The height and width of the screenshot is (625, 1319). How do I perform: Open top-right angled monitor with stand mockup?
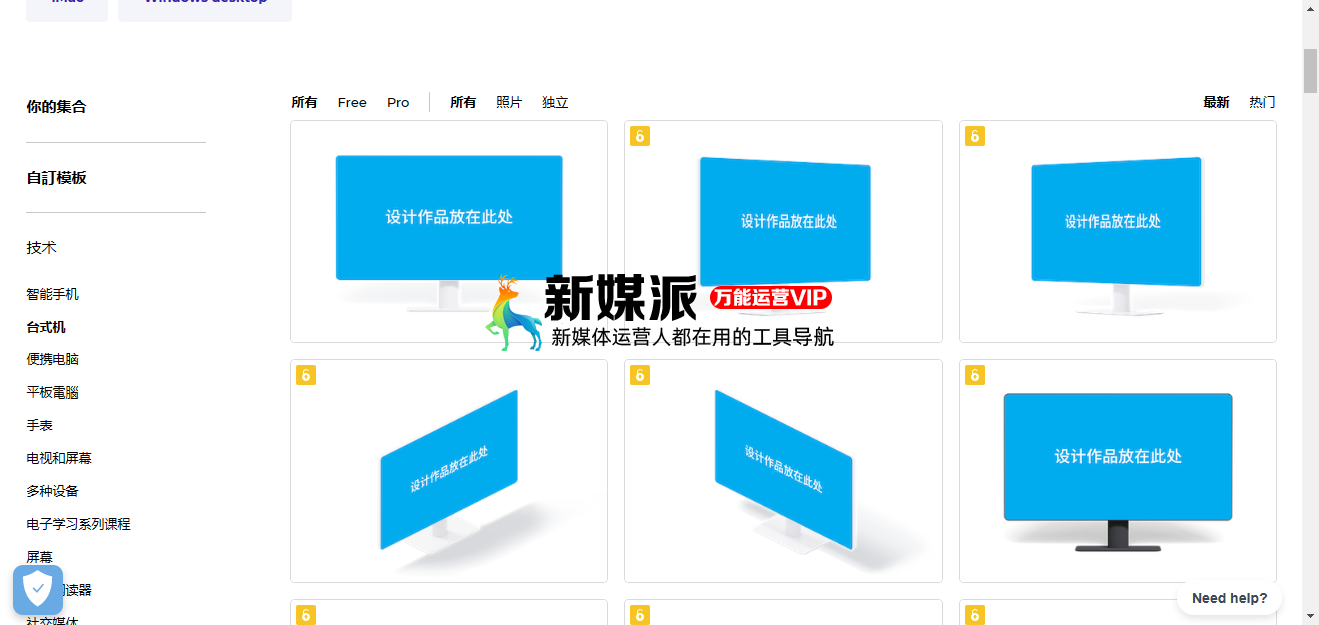tap(1118, 232)
